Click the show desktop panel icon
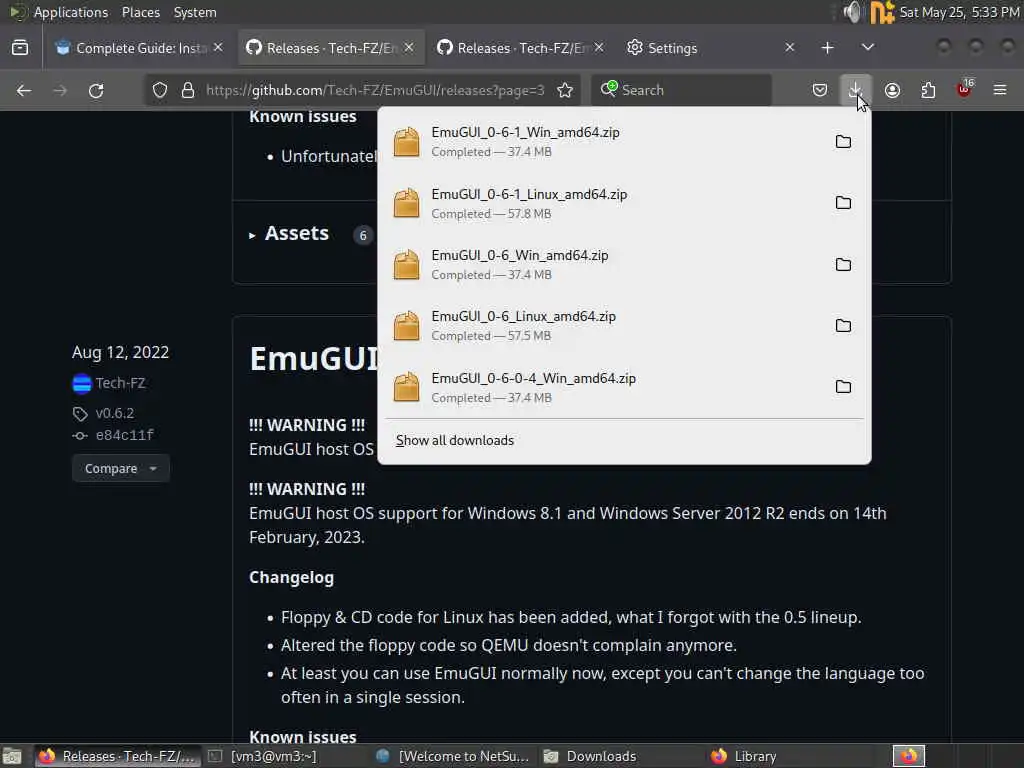Image resolution: width=1024 pixels, height=768 pixels. (12, 756)
